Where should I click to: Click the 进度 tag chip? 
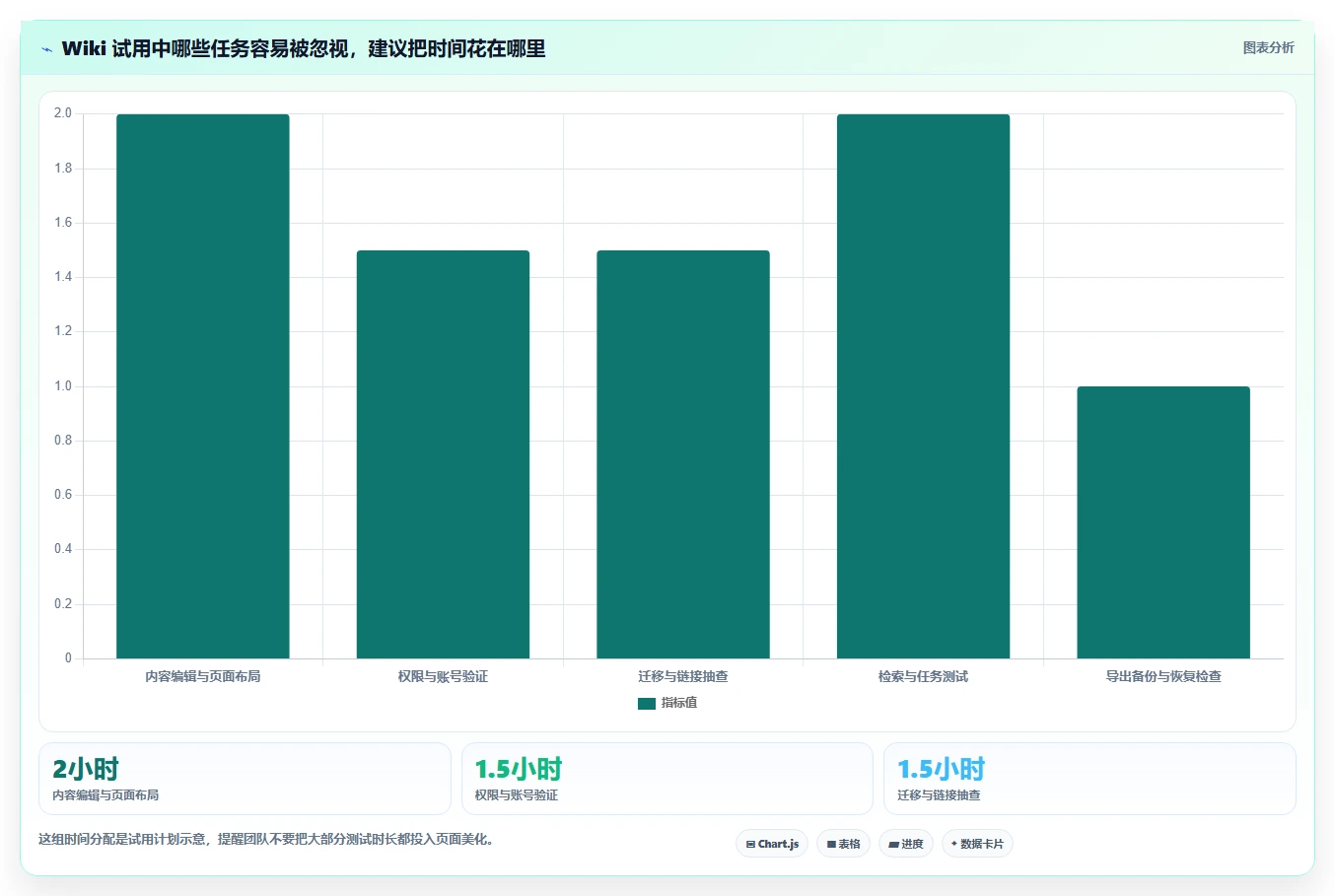pos(906,844)
